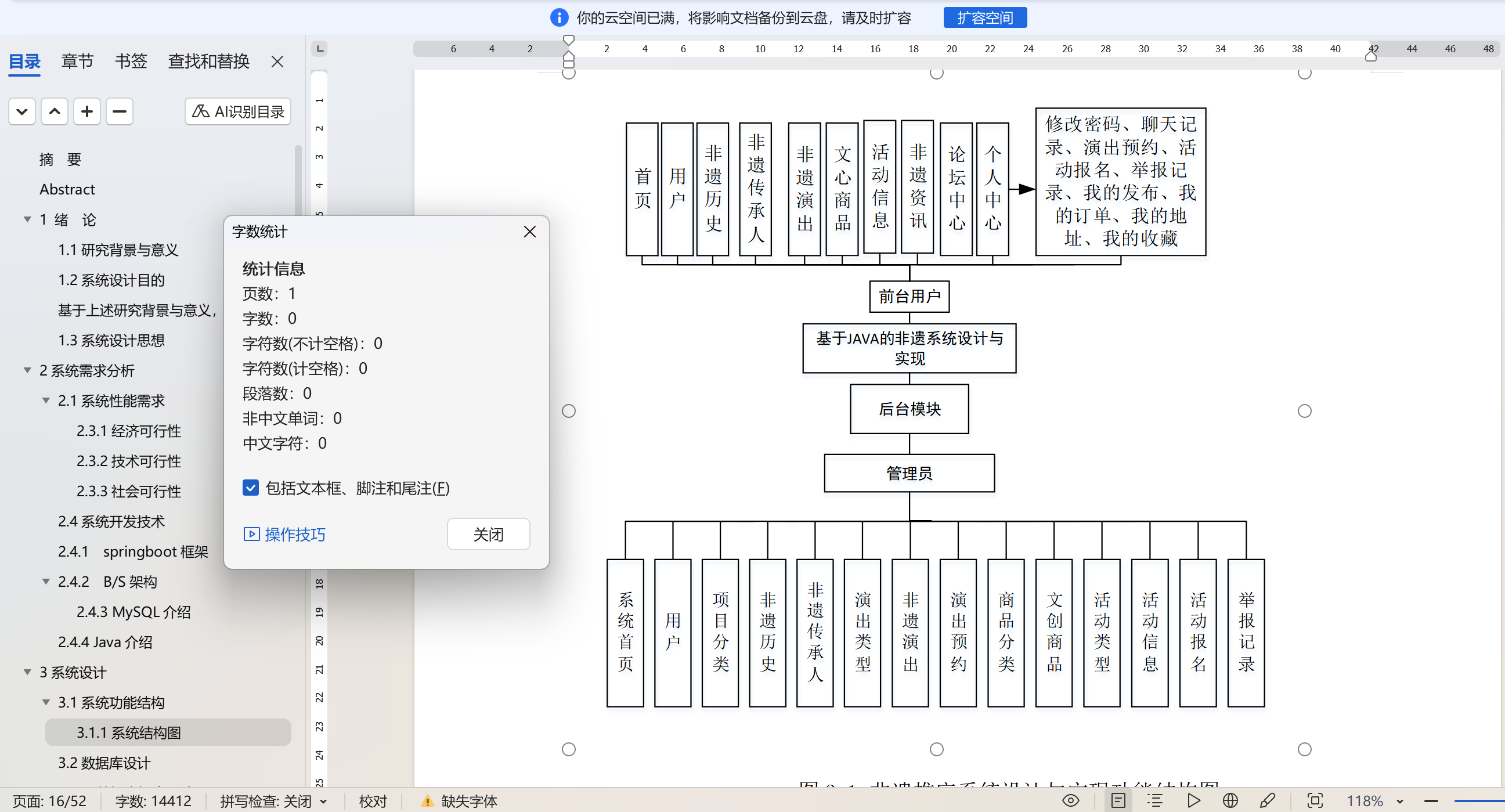Screen dimensions: 1505x812
Task: Switch to page layout view icon
Action: pyautogui.click(x=1118, y=800)
